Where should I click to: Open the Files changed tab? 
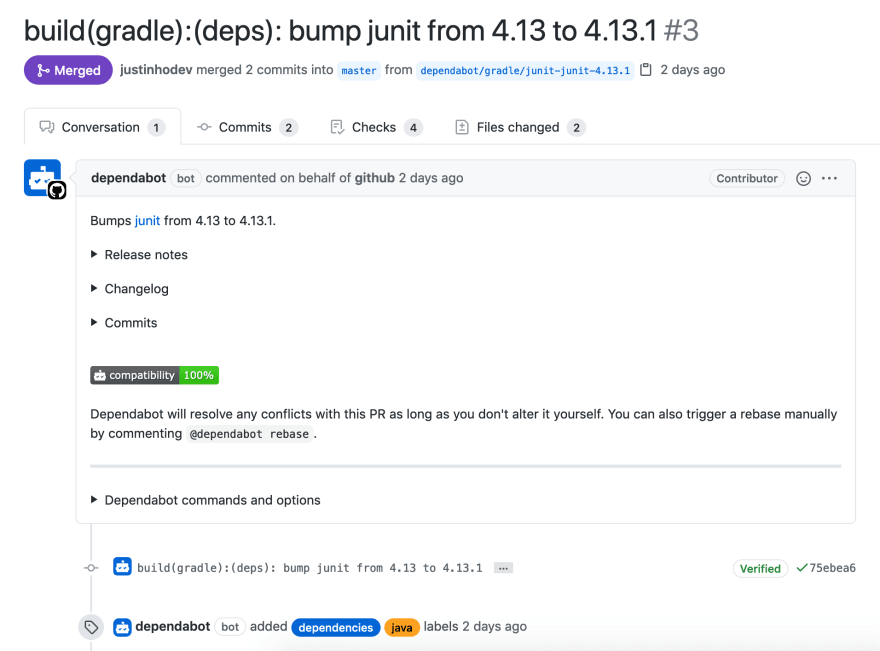520,127
